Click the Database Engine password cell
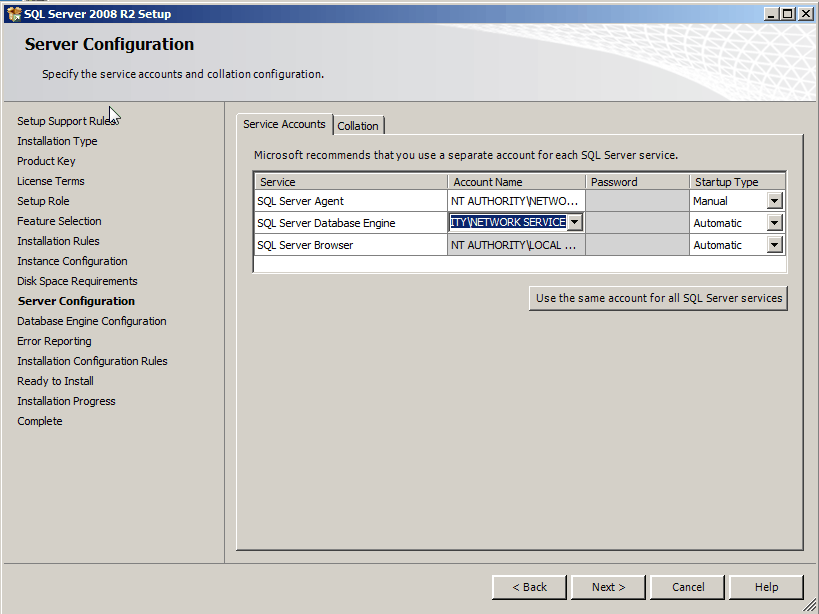 [637, 223]
